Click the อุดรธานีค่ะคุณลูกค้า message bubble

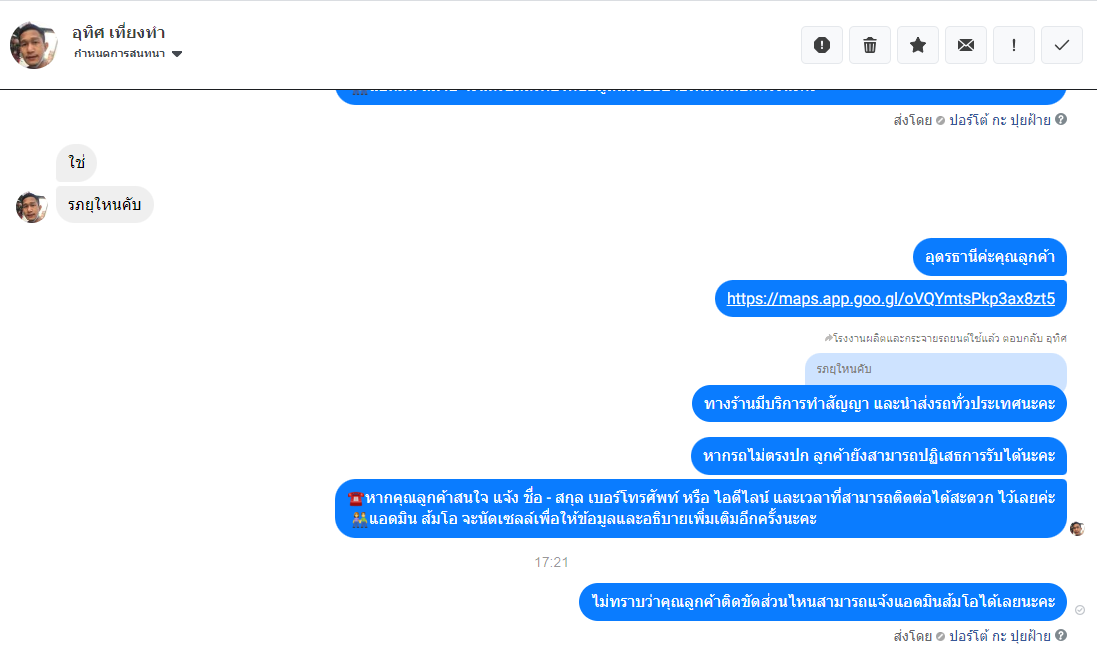coord(989,257)
